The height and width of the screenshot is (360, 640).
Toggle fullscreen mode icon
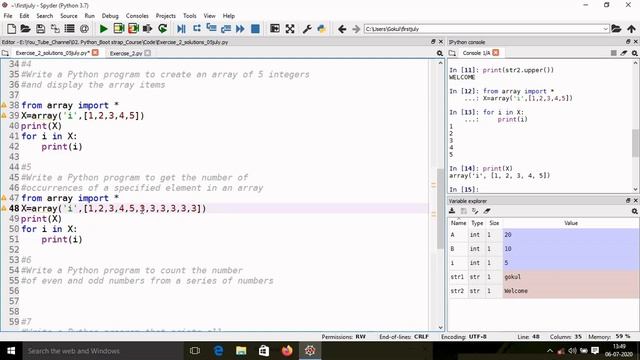click(x=290, y=29)
